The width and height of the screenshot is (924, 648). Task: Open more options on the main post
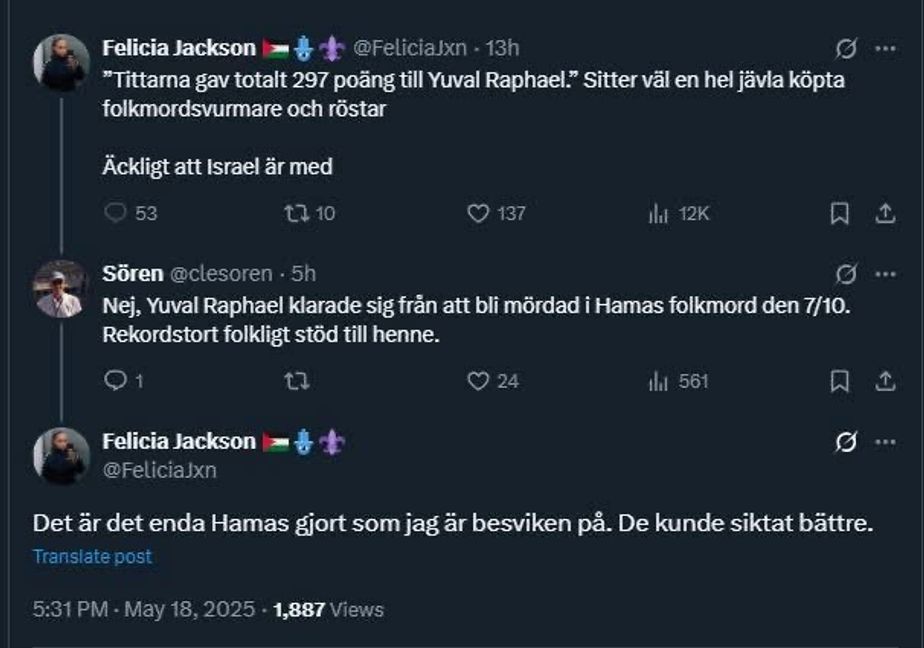885,442
